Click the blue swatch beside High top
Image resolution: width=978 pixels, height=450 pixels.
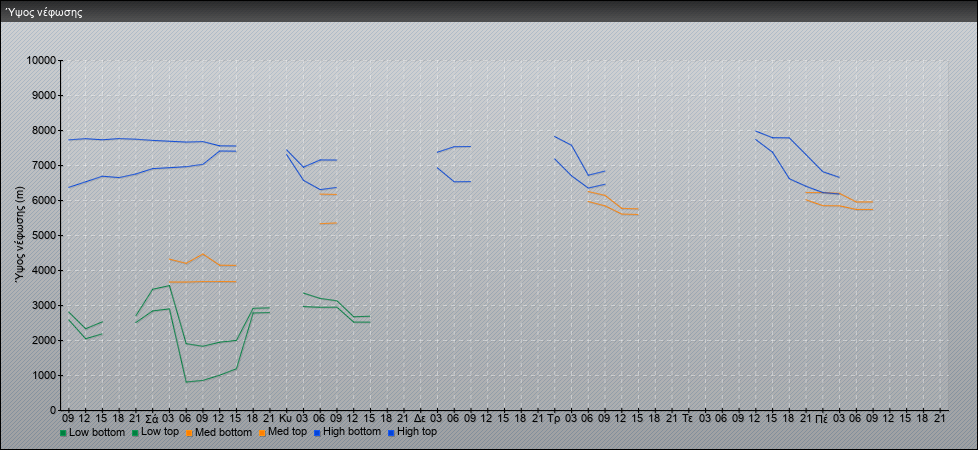[390, 433]
